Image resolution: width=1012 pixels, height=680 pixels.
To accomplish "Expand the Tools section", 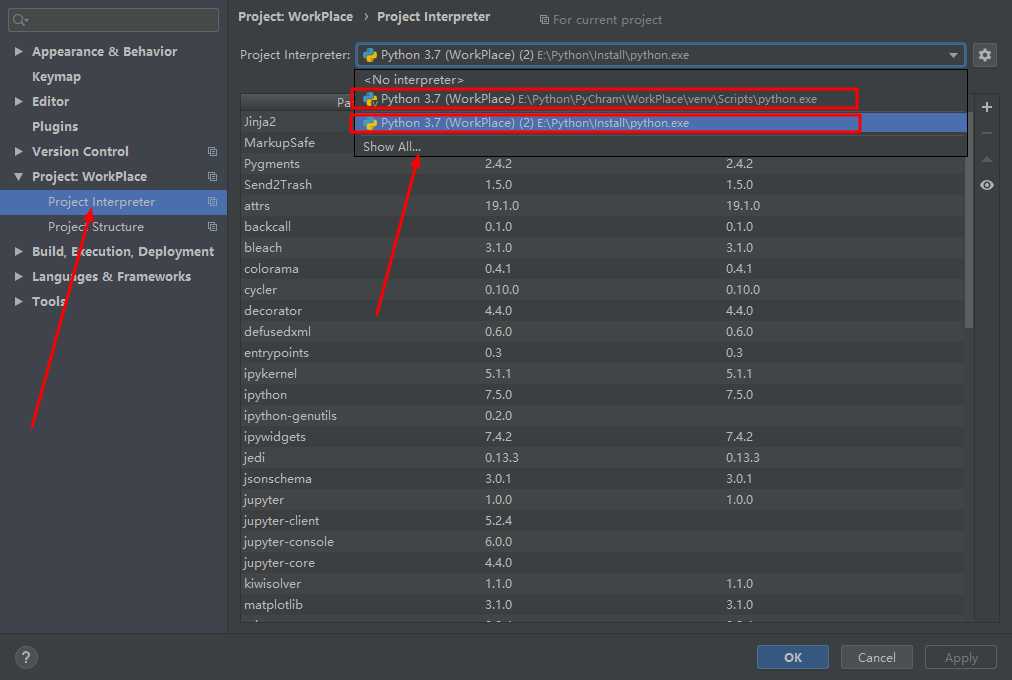I will (18, 301).
